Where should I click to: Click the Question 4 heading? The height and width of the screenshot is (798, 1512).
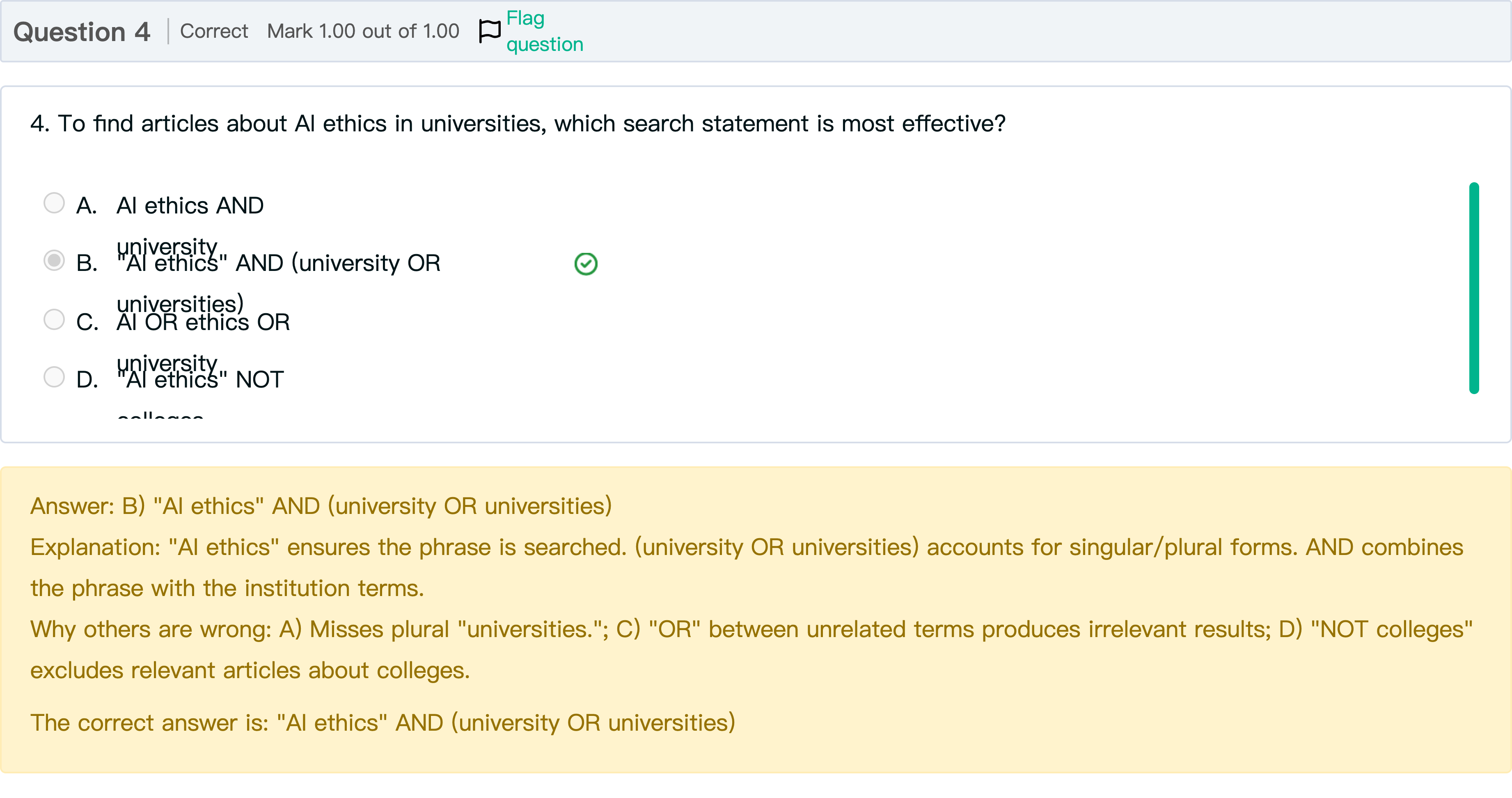82,32
